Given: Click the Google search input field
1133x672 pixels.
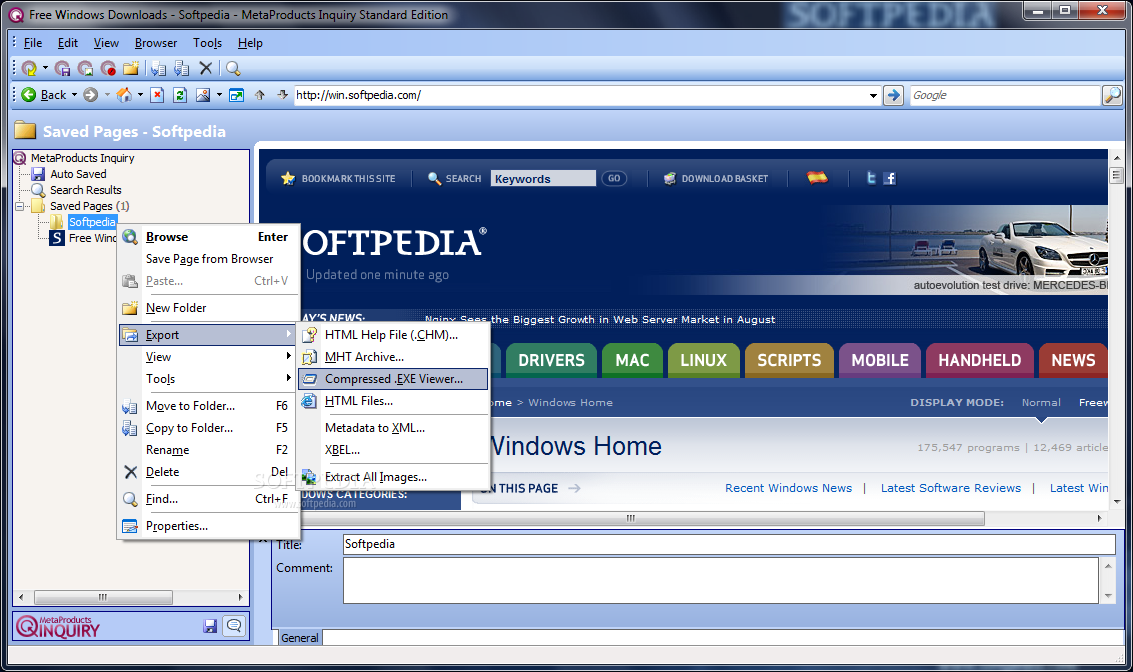Looking at the screenshot, I should tap(1004, 95).
